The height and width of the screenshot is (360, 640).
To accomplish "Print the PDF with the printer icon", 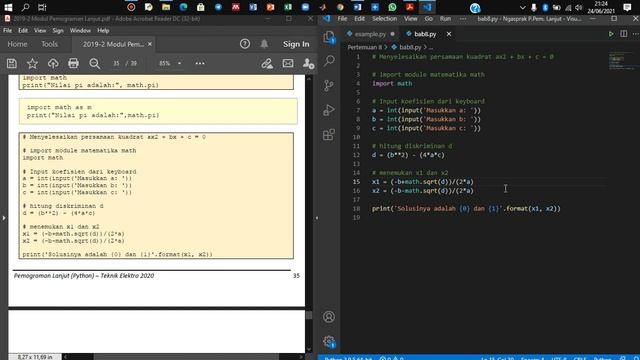I will coord(73,63).
